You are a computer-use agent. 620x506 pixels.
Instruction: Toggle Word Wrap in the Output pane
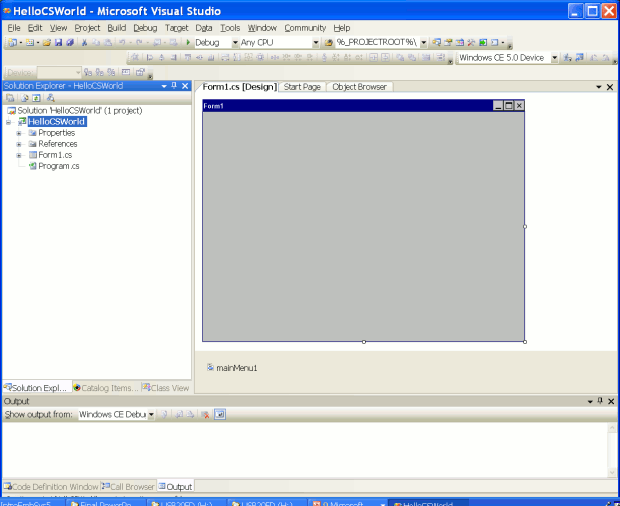[x=220, y=414]
